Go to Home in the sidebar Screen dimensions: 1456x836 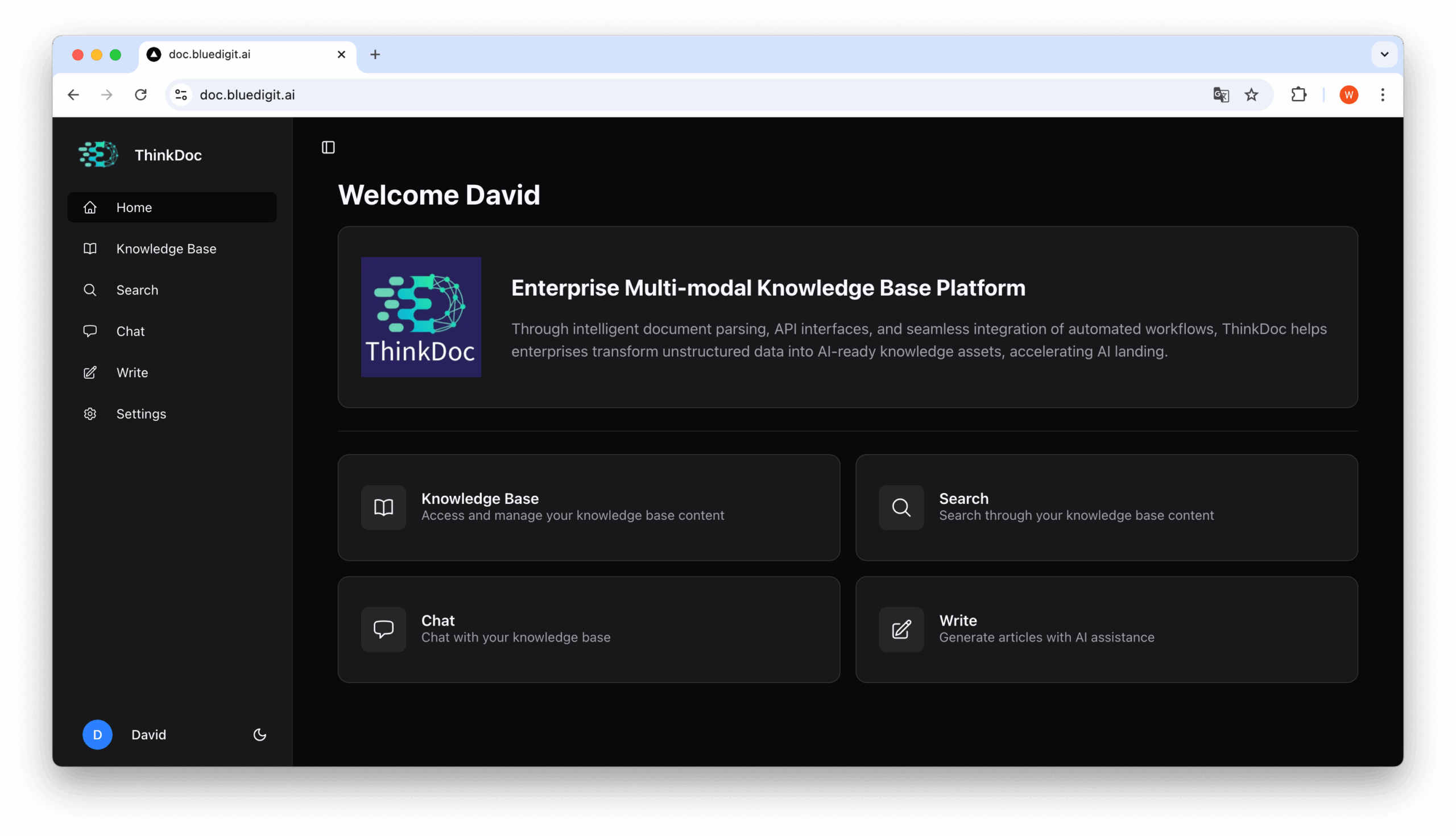(172, 207)
